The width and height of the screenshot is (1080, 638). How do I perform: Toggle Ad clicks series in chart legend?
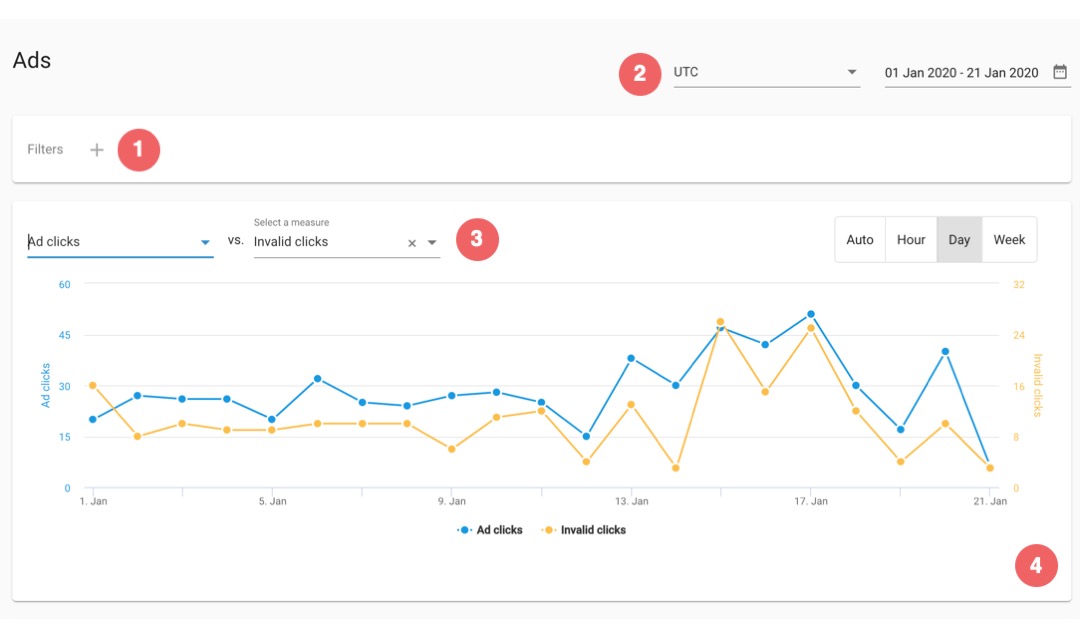click(x=490, y=530)
